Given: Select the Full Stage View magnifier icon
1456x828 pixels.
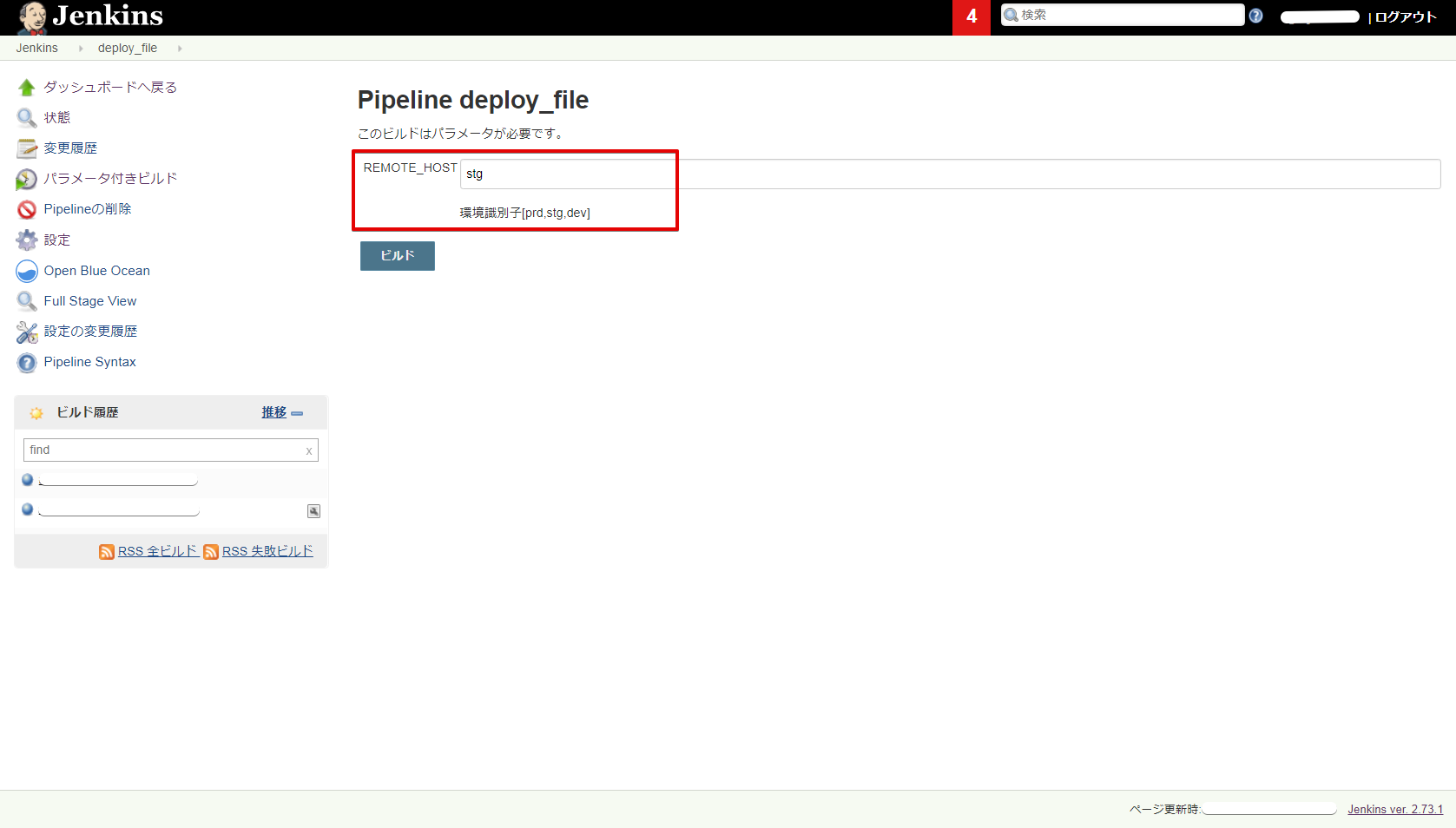Looking at the screenshot, I should point(27,300).
